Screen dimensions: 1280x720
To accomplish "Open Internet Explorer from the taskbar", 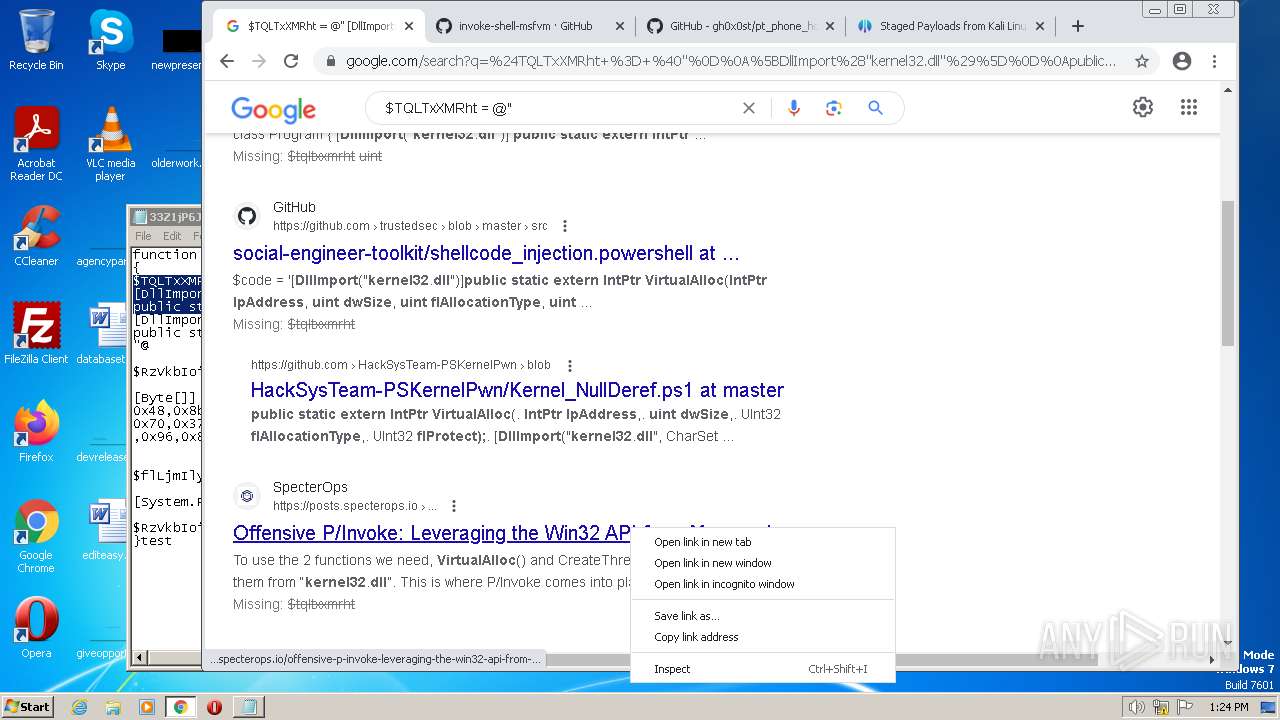I will [80, 707].
